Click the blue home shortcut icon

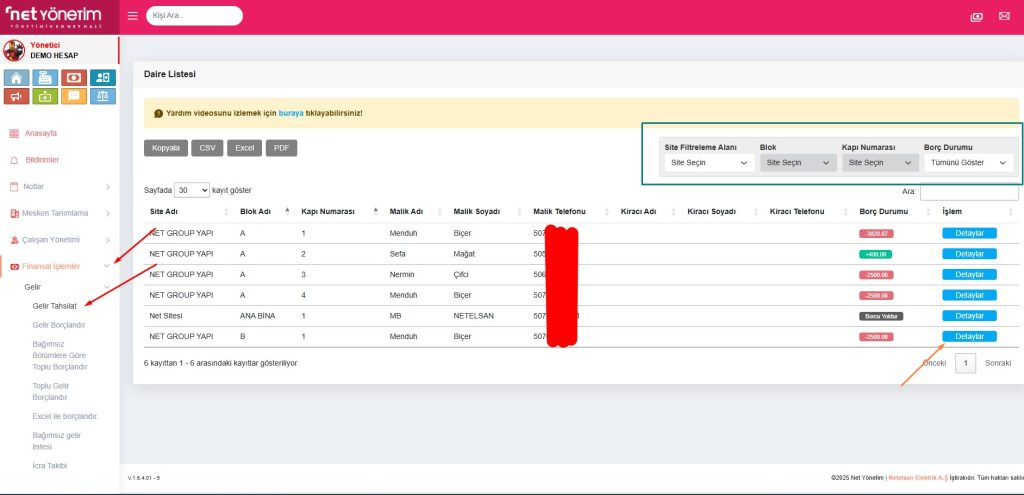click(17, 77)
